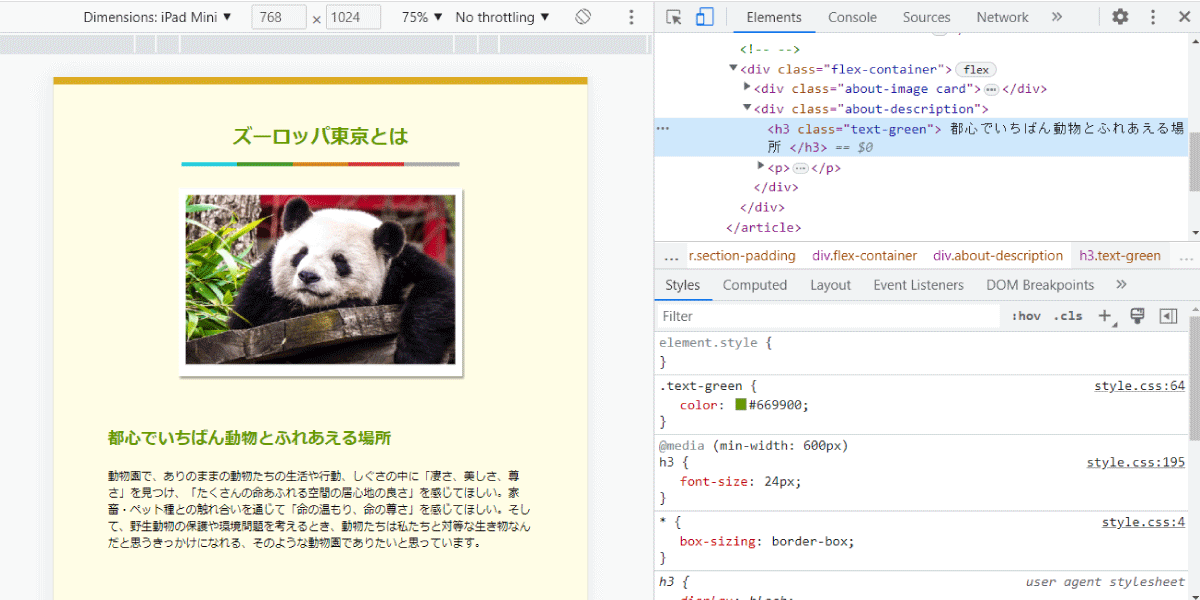The image size is (1200, 600).
Task: Open the Dimensions: iPad Mini dropdown
Action: click(x=157, y=17)
